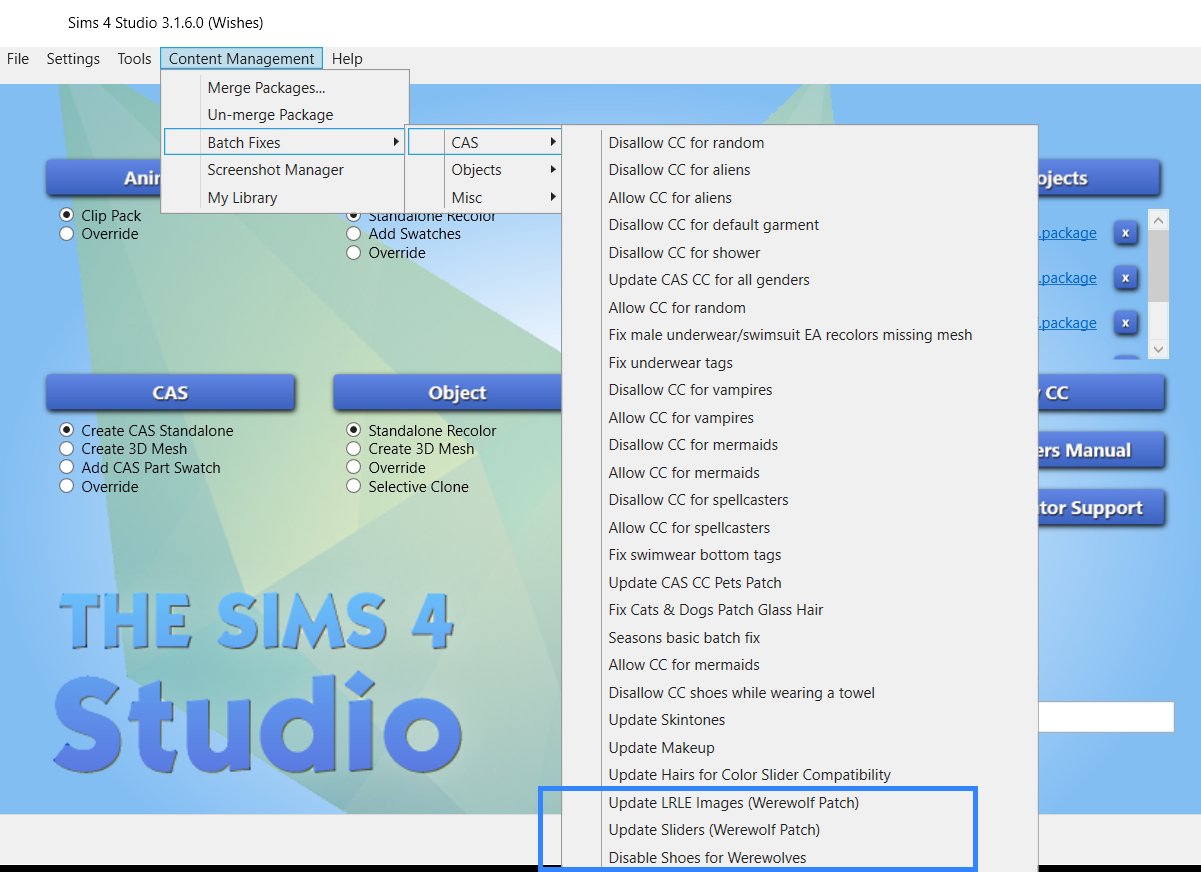Screen dimensions: 1201x872
Task: Select Create 3D Mesh under CAS
Action: (68, 448)
